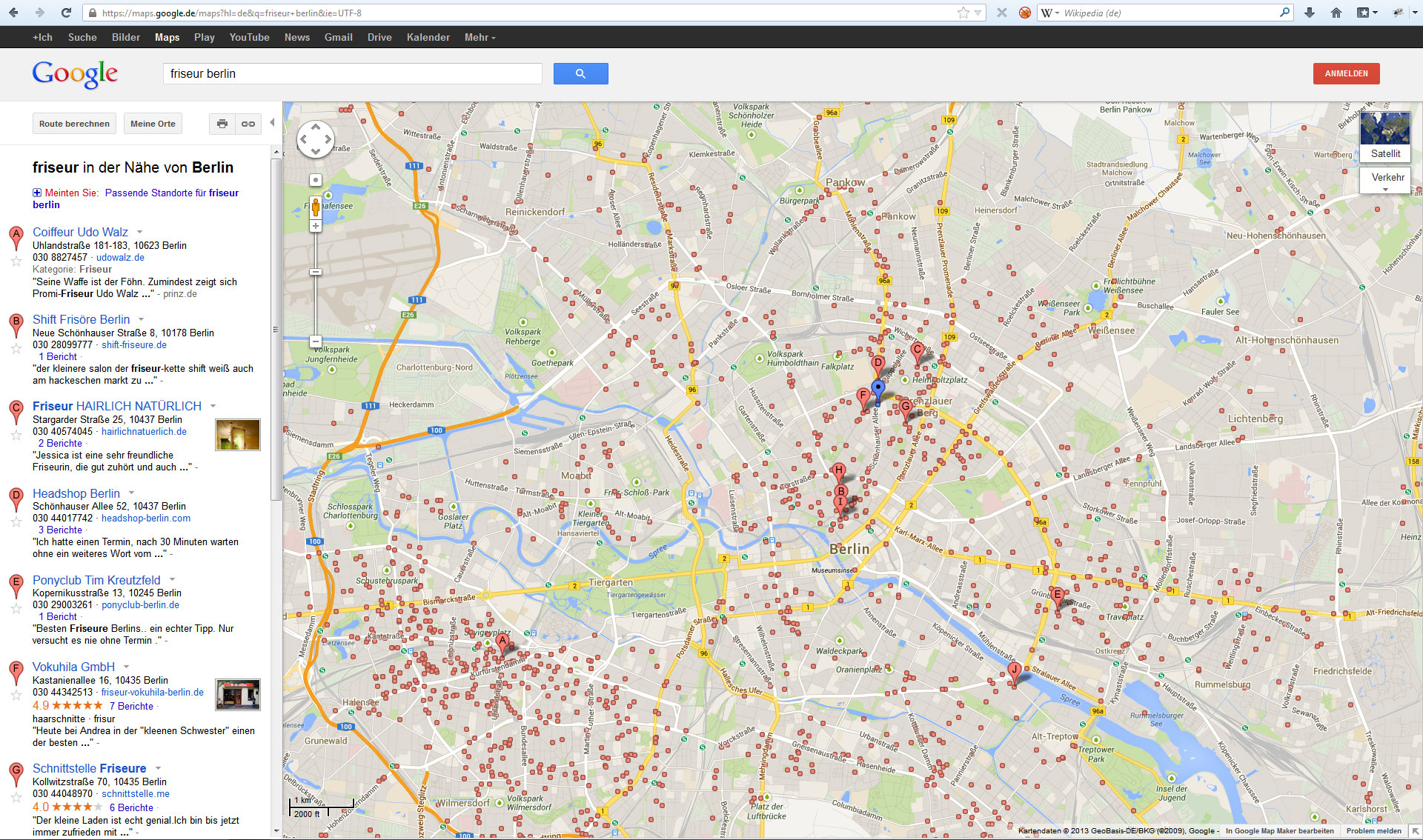Screen dimensions: 1423x840
Task: Open the Vokuhila GmbH photo thumbnail
Action: pos(238,695)
